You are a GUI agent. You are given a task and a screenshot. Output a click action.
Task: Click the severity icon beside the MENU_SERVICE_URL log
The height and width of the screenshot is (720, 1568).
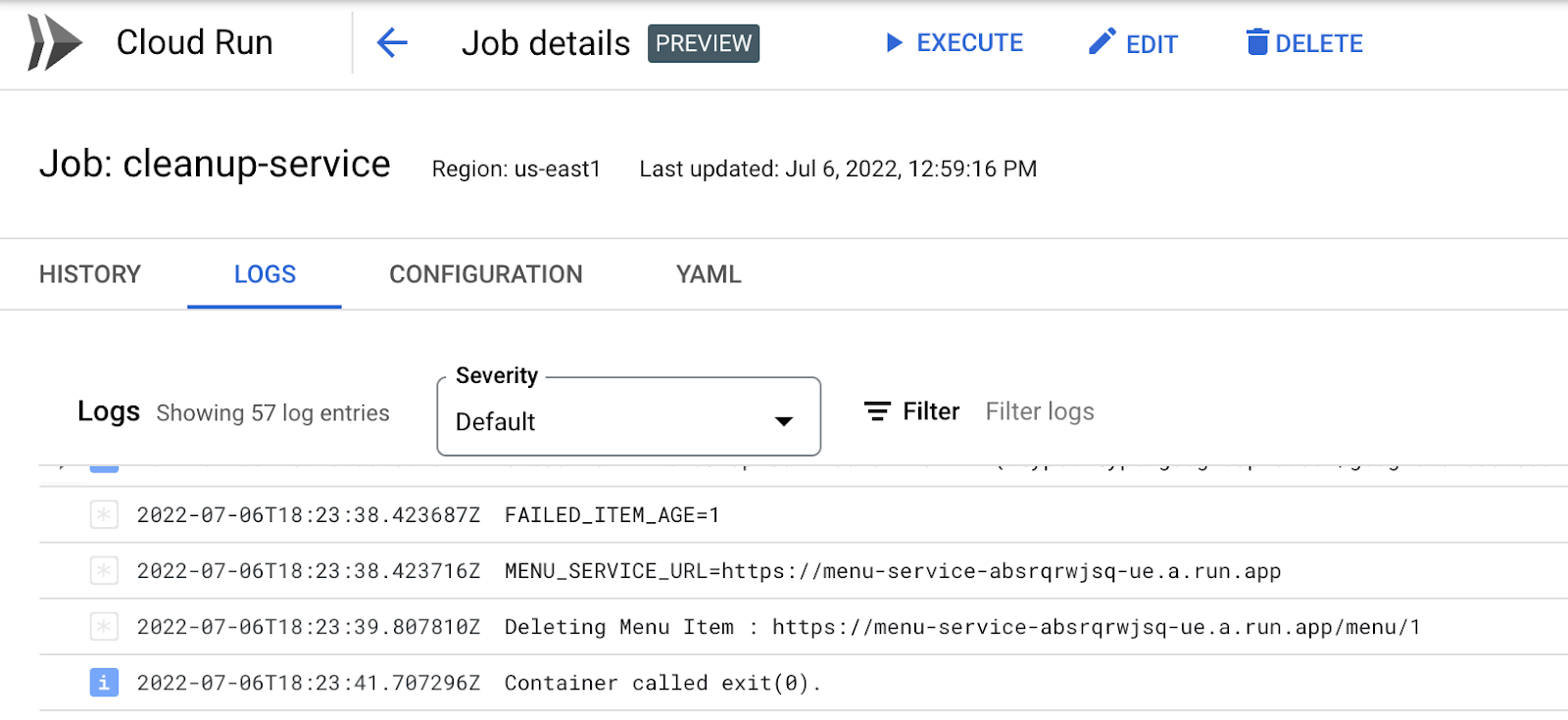tap(104, 571)
